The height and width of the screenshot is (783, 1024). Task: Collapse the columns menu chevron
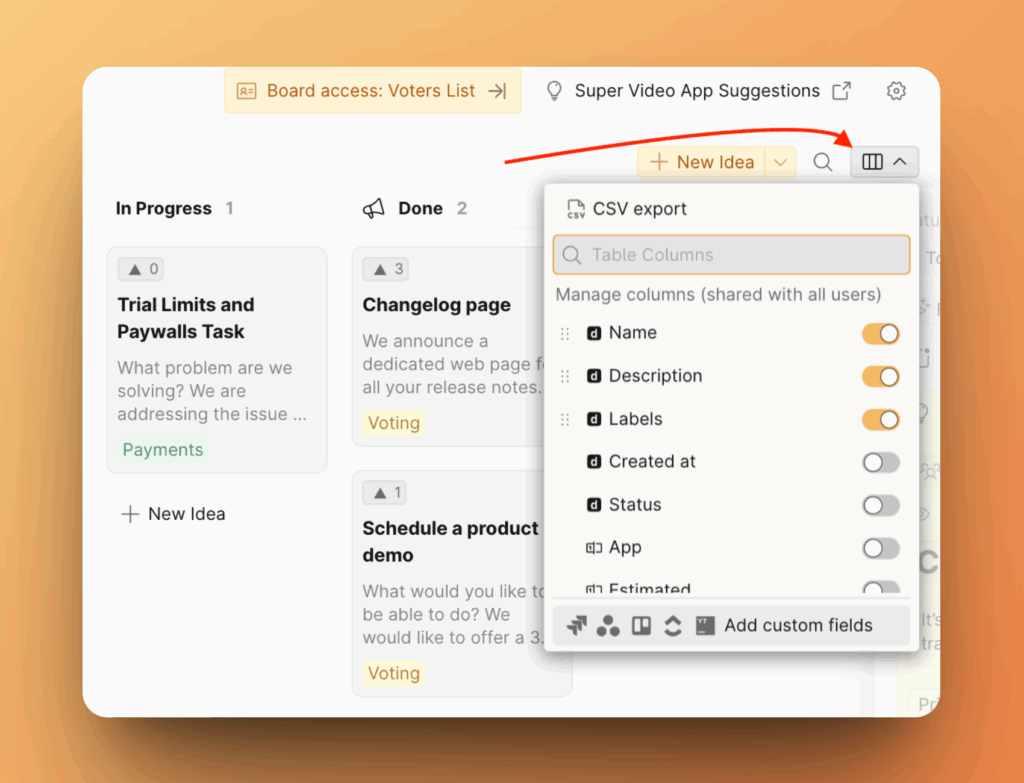pyautogui.click(x=900, y=162)
